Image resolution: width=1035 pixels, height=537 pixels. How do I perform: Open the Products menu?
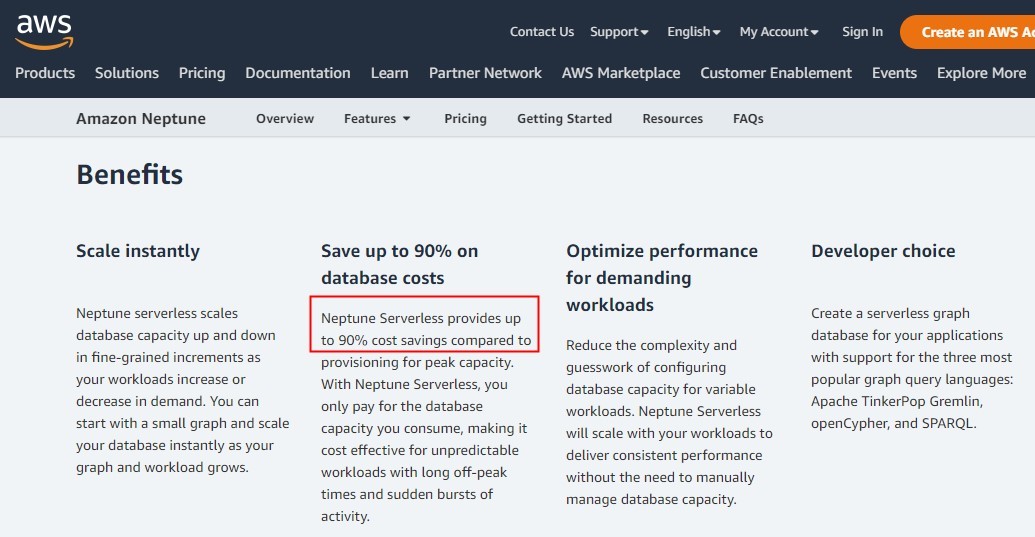45,73
